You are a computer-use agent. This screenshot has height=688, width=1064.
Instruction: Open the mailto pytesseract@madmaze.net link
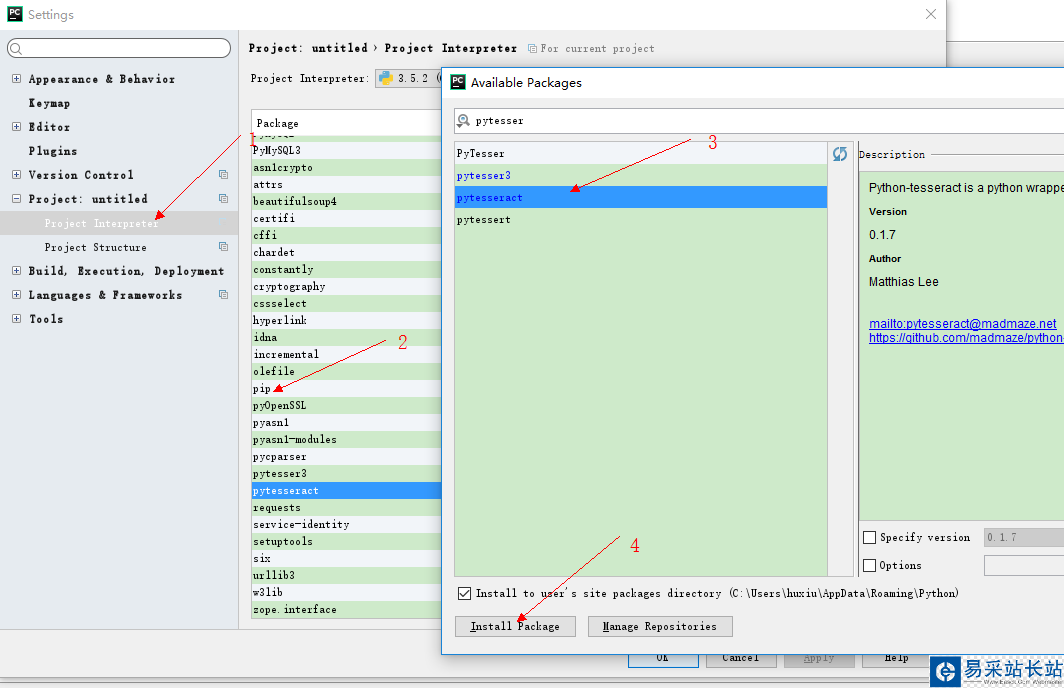coord(962,324)
